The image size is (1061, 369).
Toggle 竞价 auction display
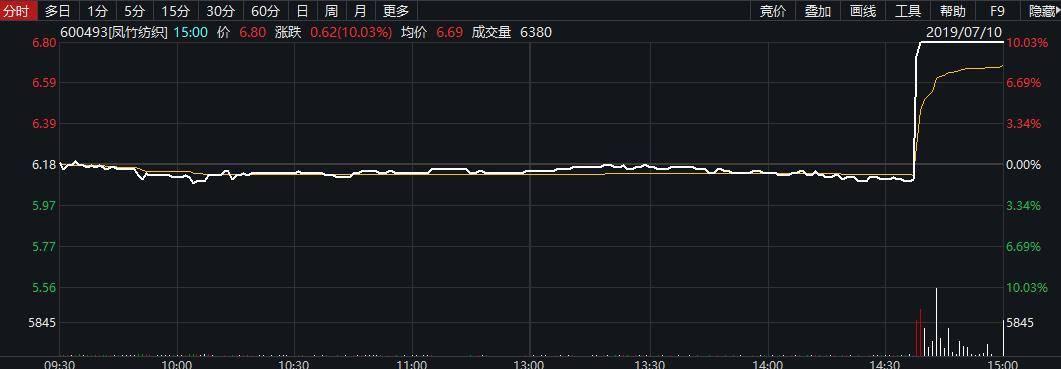[x=773, y=10]
